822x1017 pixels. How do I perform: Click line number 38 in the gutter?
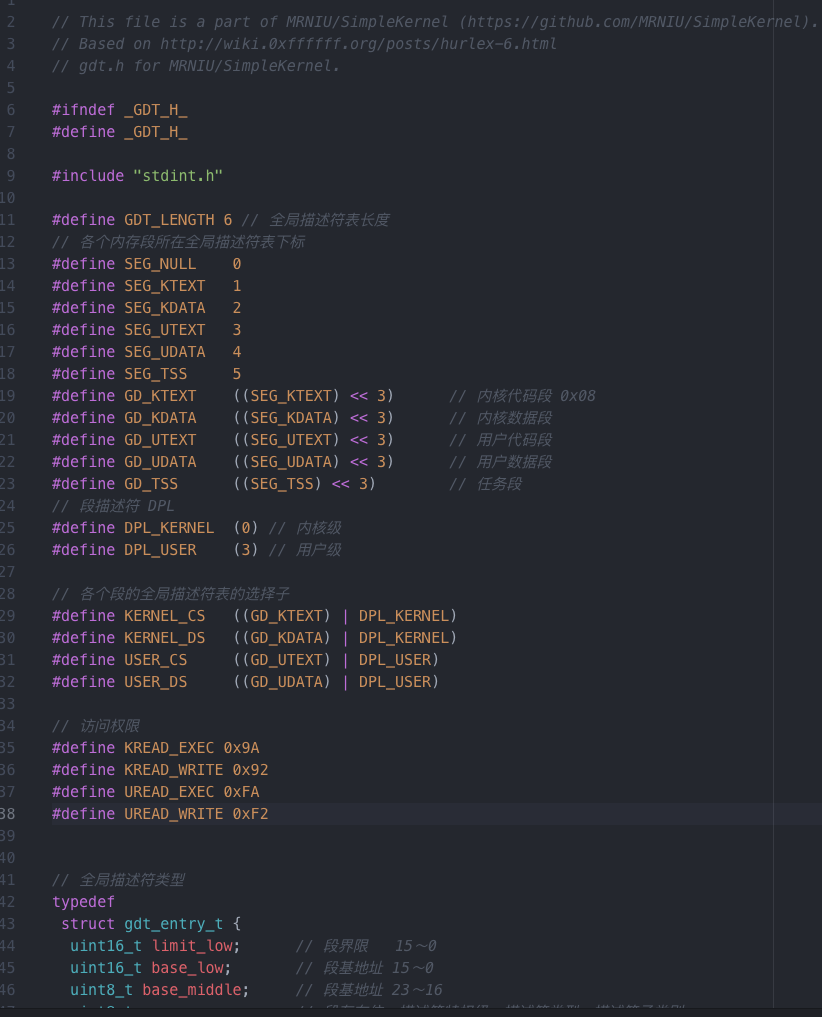click(x=8, y=813)
